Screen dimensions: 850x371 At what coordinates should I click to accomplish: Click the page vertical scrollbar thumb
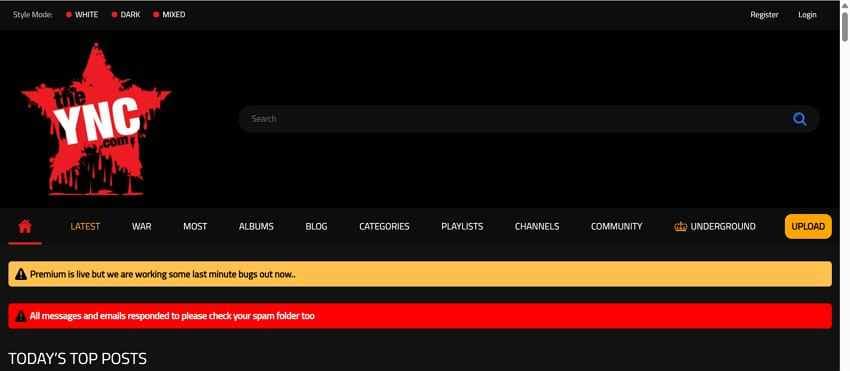click(x=845, y=26)
